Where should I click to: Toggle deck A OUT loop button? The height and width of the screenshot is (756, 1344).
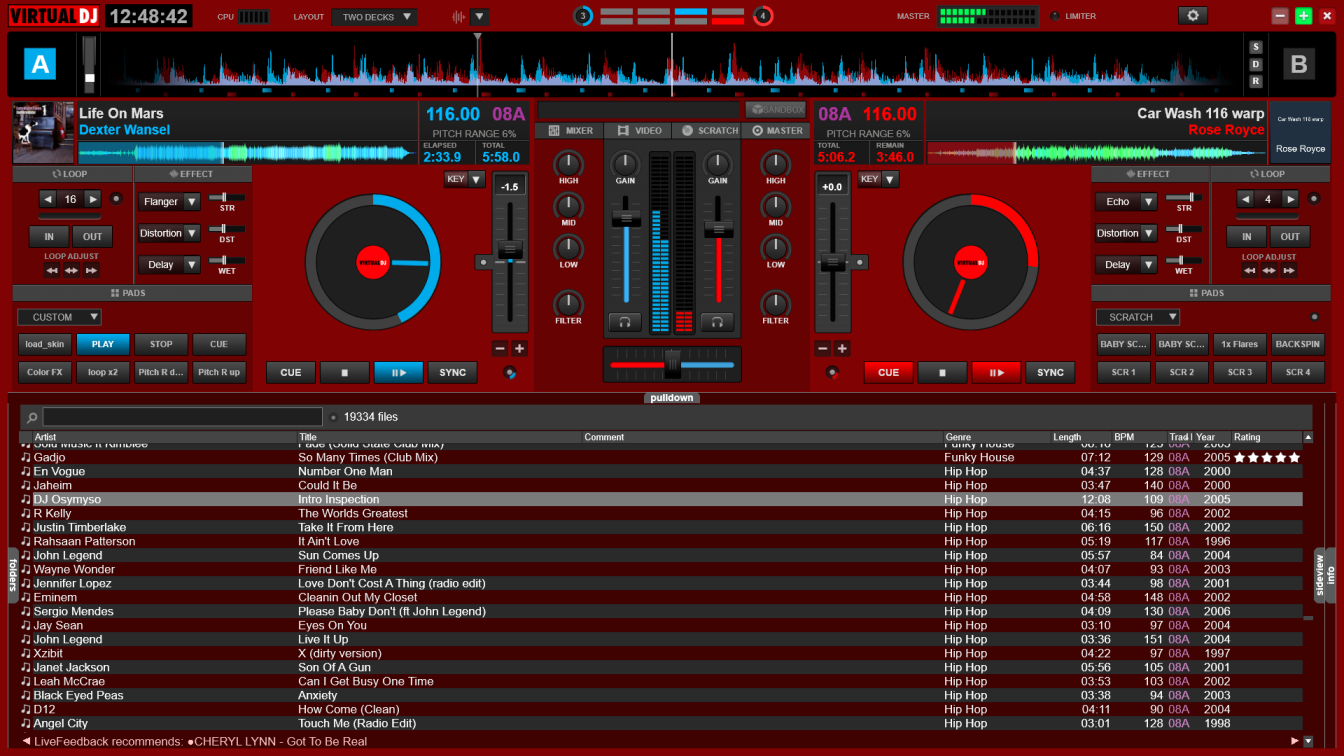[x=93, y=237]
